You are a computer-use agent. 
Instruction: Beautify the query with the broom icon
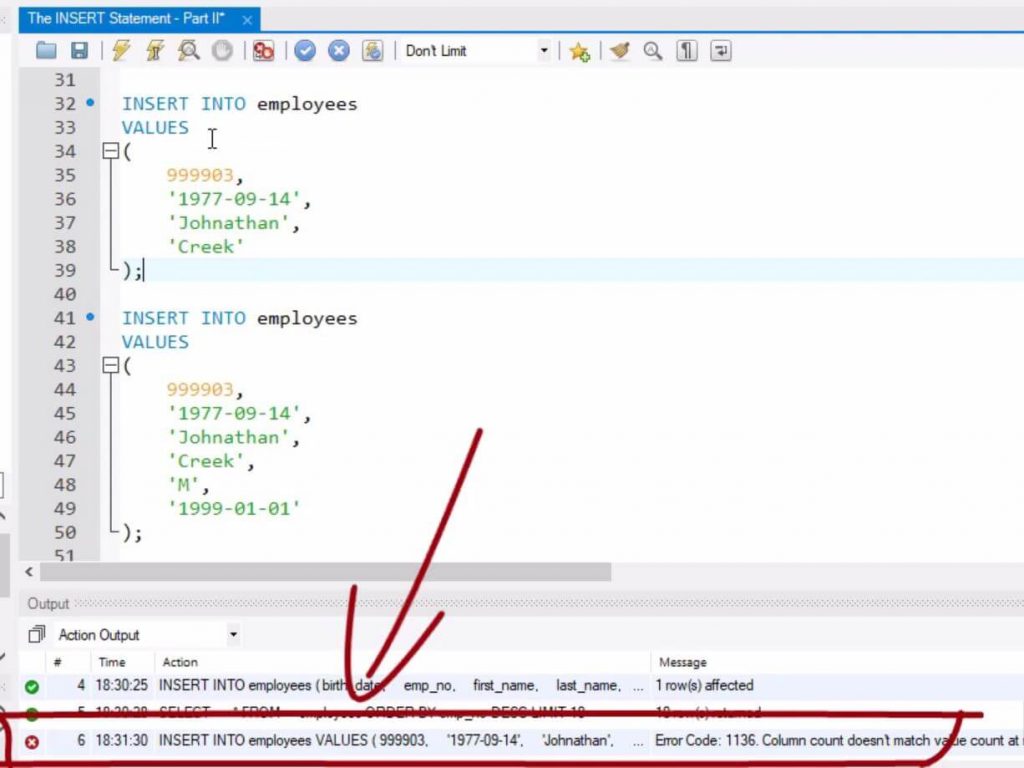pos(620,50)
